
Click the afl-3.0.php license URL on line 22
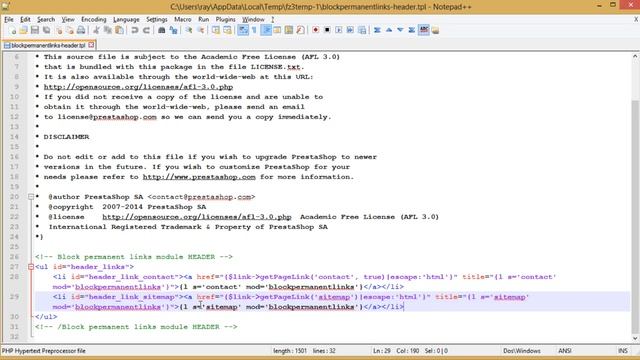(x=197, y=217)
